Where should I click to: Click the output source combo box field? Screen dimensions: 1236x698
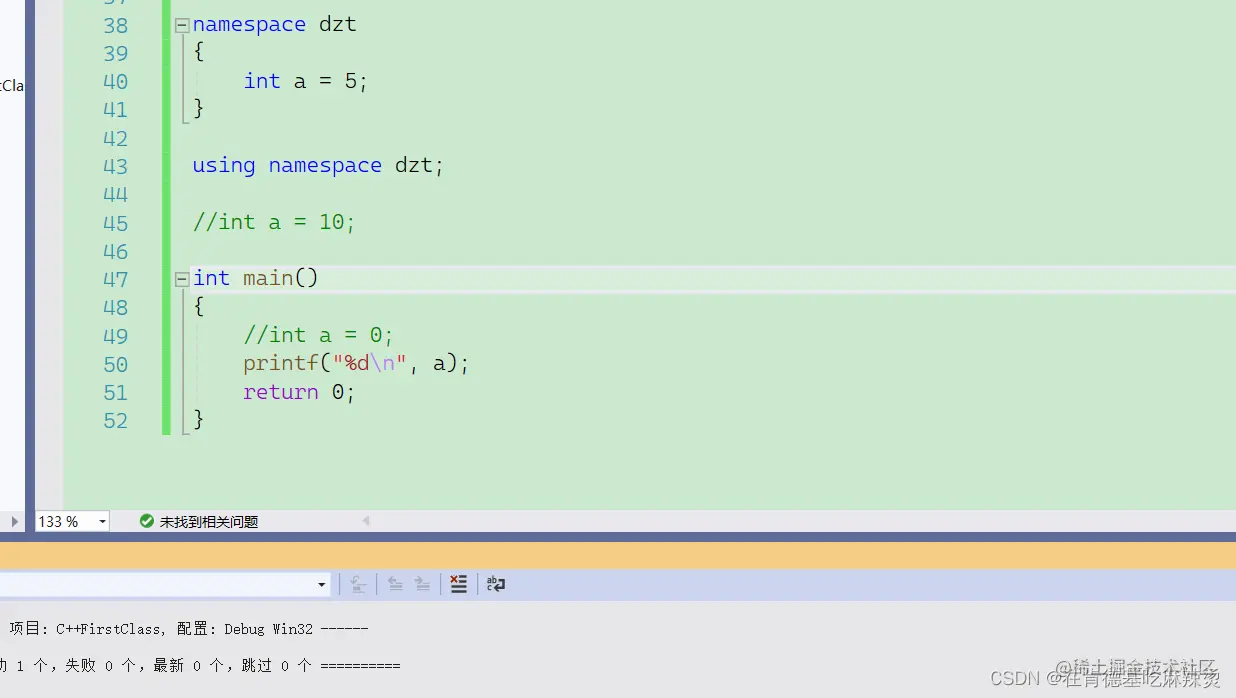click(164, 584)
